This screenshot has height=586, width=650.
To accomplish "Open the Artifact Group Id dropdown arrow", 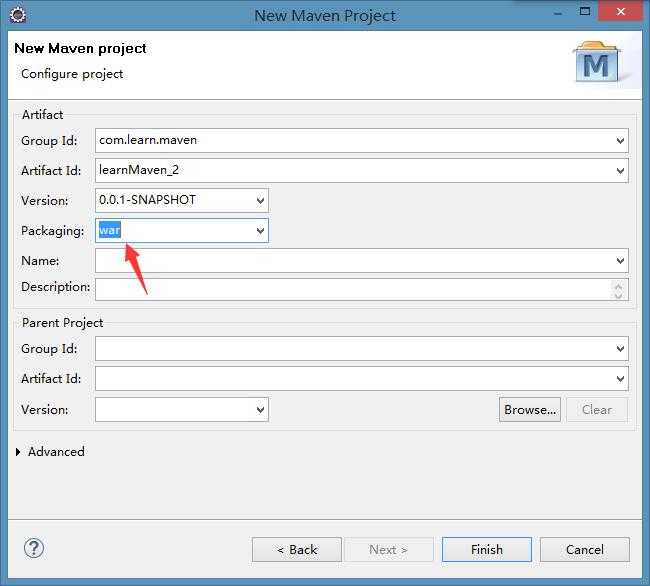I will pos(620,141).
